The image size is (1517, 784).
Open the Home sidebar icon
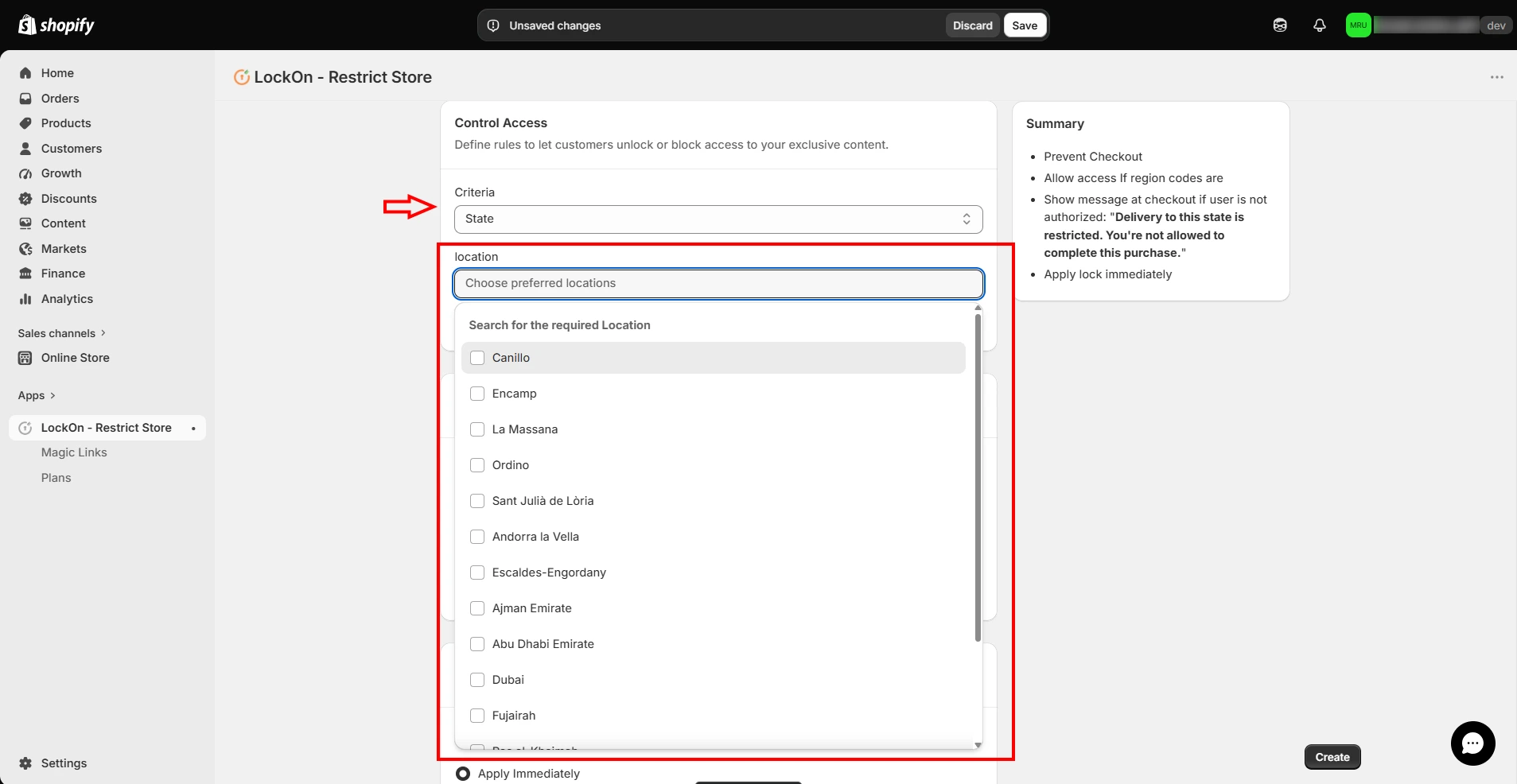coord(25,73)
